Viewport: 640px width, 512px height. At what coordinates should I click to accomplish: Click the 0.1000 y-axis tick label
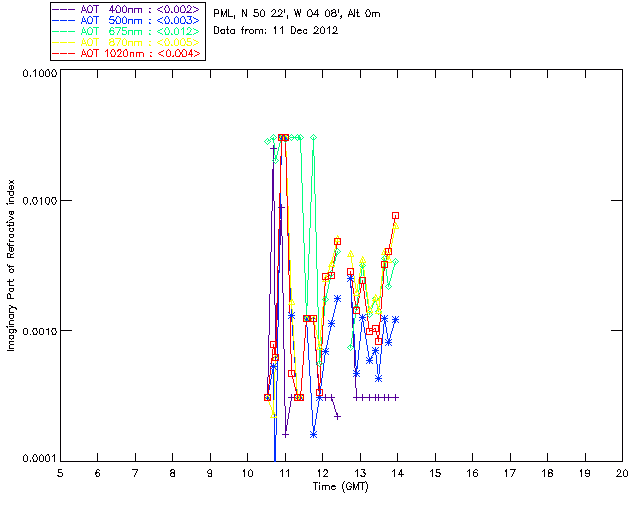tap(40, 73)
